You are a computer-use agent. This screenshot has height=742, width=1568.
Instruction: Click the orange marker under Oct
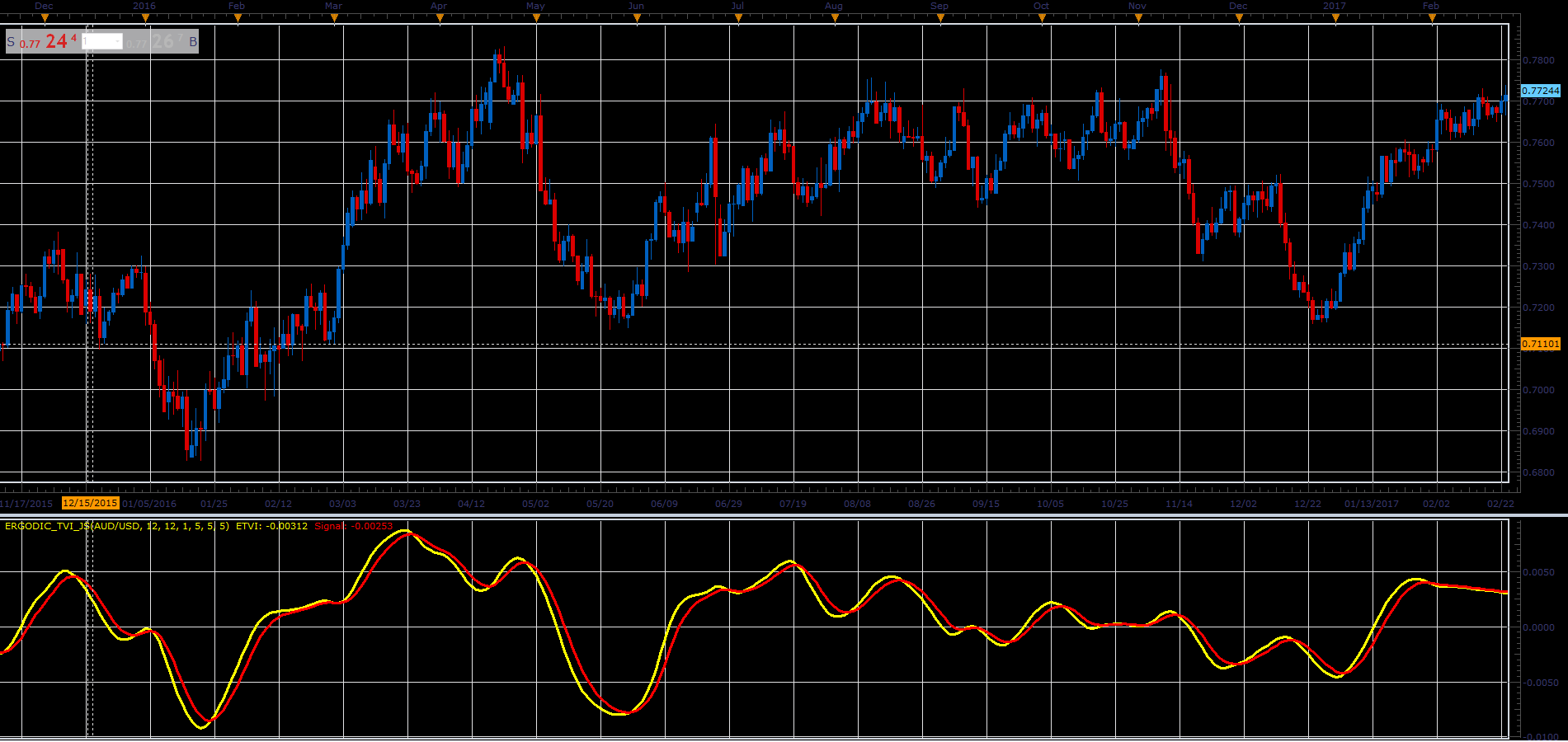point(1042,18)
